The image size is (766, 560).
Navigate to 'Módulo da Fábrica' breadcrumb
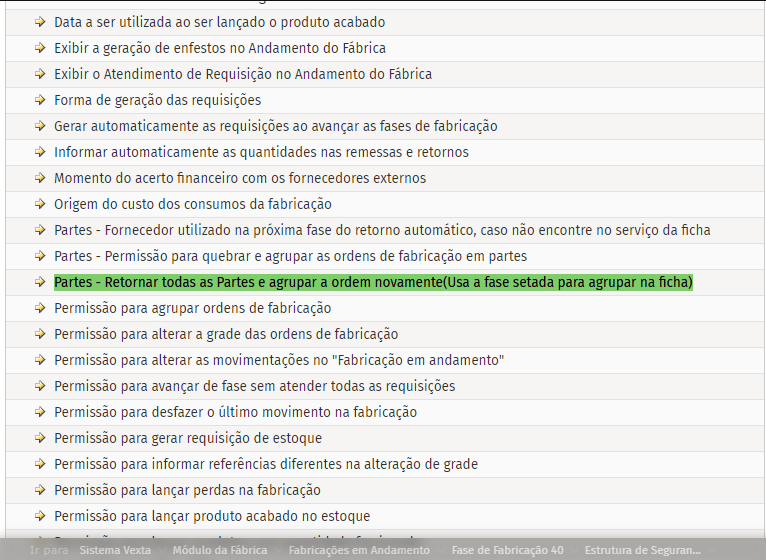point(220,550)
